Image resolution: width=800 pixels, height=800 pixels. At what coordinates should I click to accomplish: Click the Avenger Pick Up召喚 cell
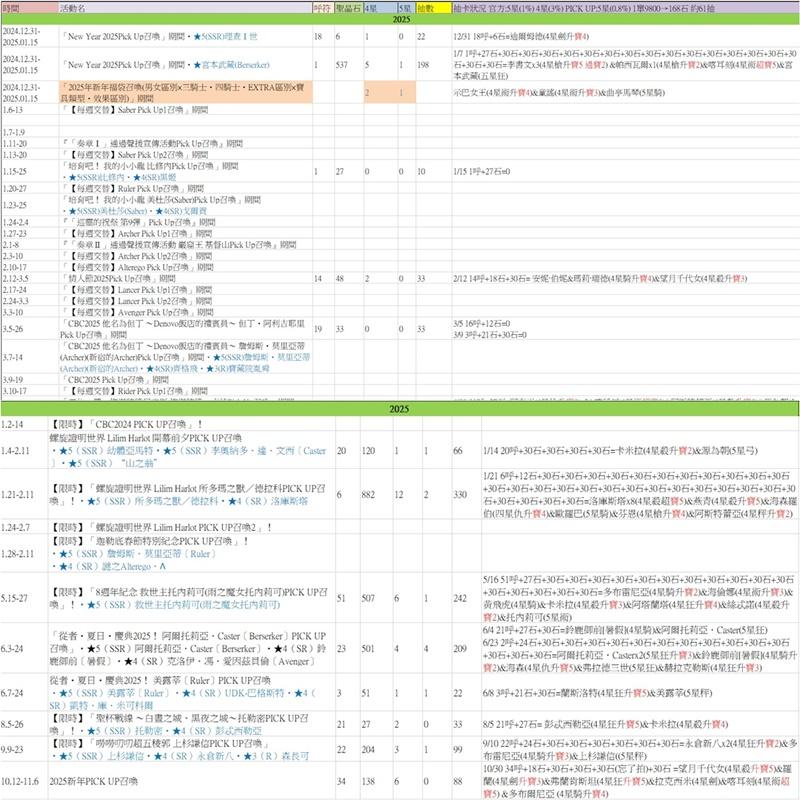pyautogui.click(x=186, y=312)
